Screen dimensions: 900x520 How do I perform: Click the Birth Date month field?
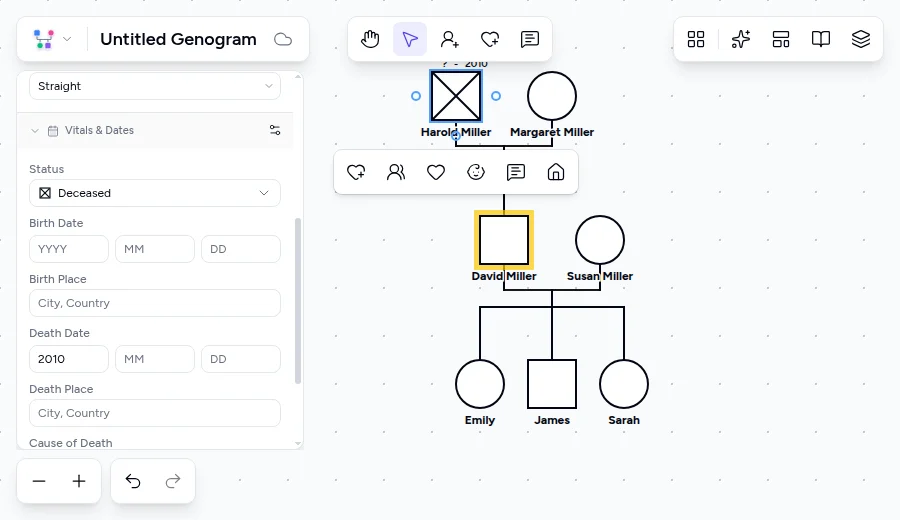click(x=155, y=249)
